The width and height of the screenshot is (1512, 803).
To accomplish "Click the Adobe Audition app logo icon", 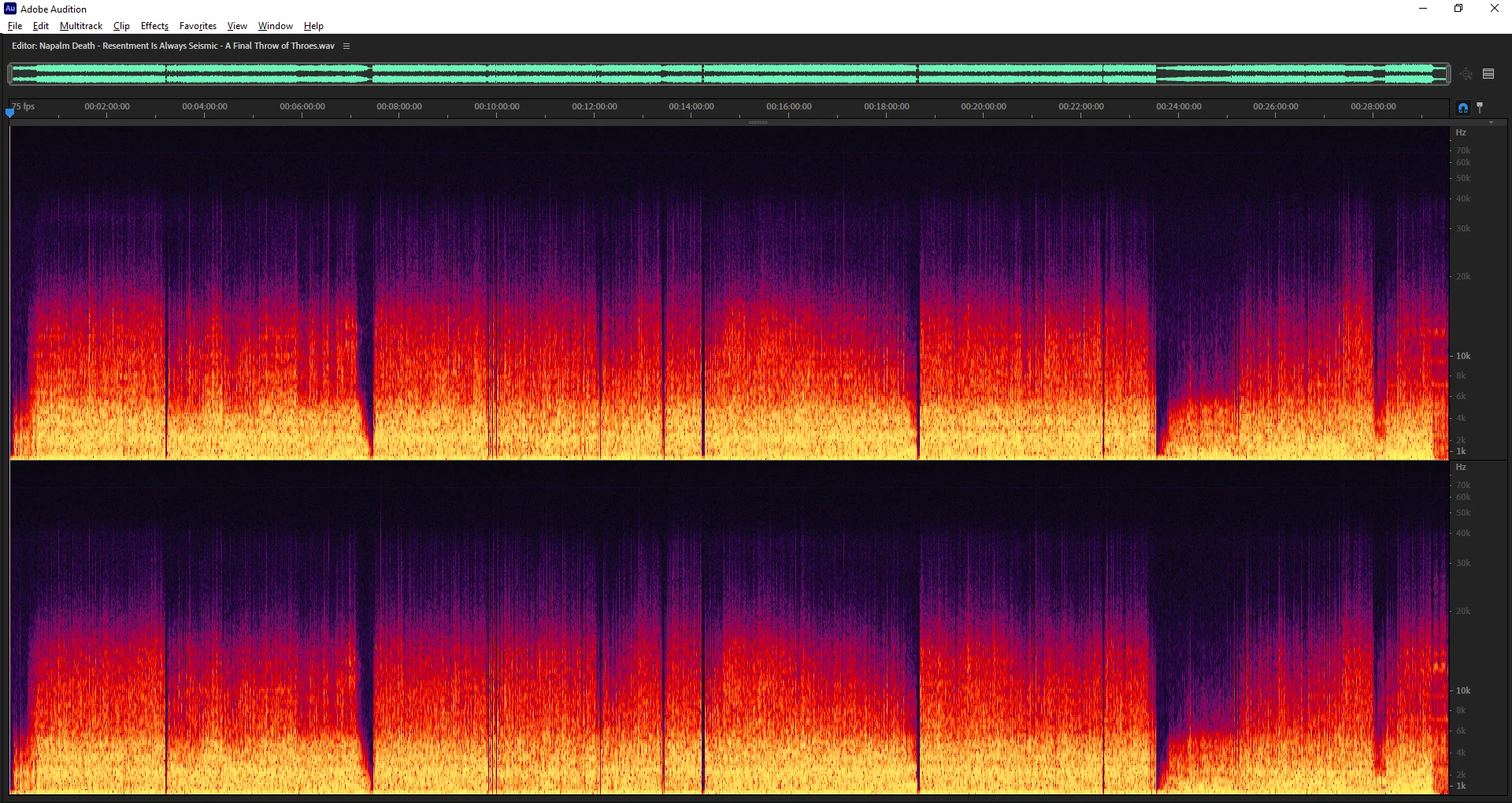I will pyautogui.click(x=10, y=9).
